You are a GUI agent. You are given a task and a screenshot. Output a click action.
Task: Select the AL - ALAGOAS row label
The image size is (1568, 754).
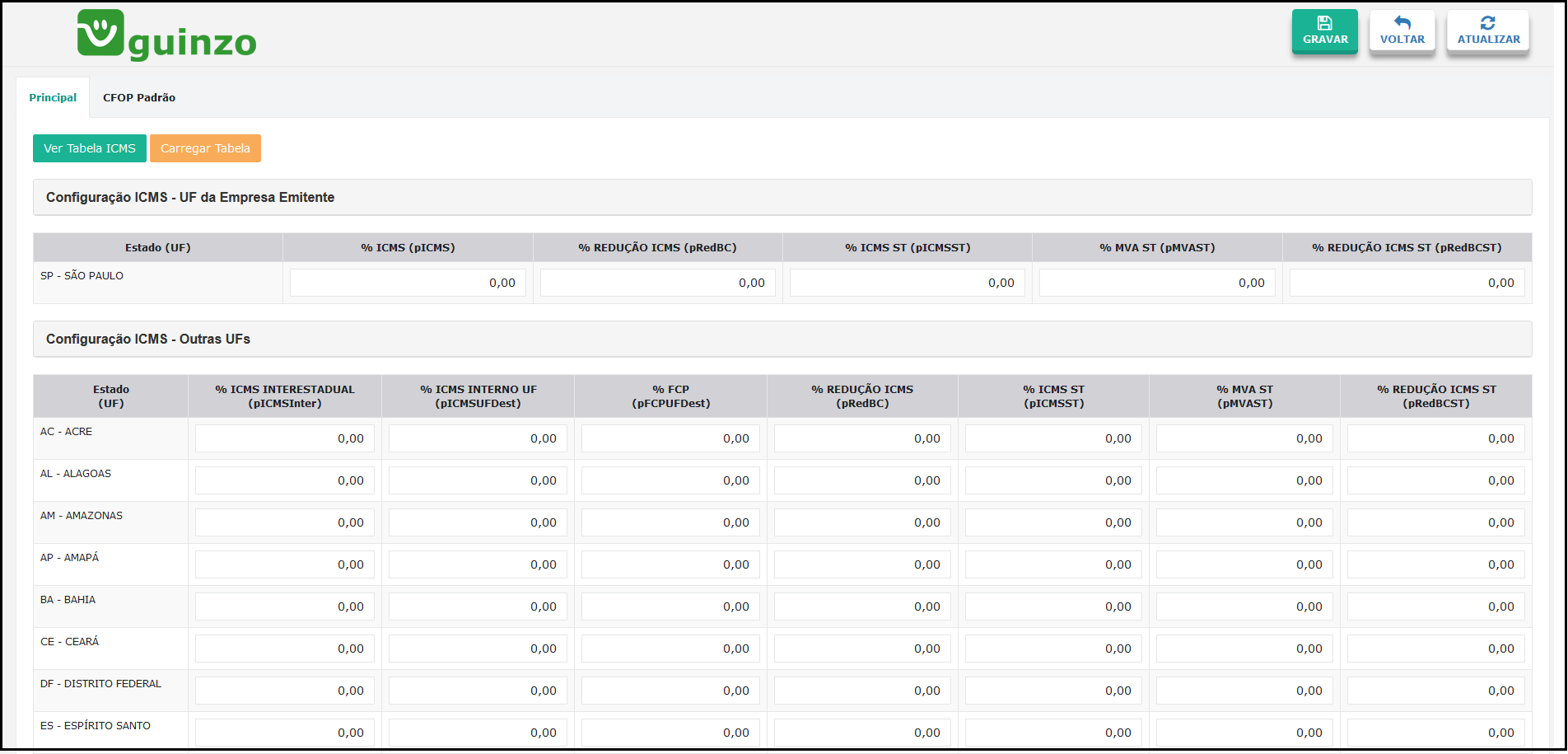(76, 474)
